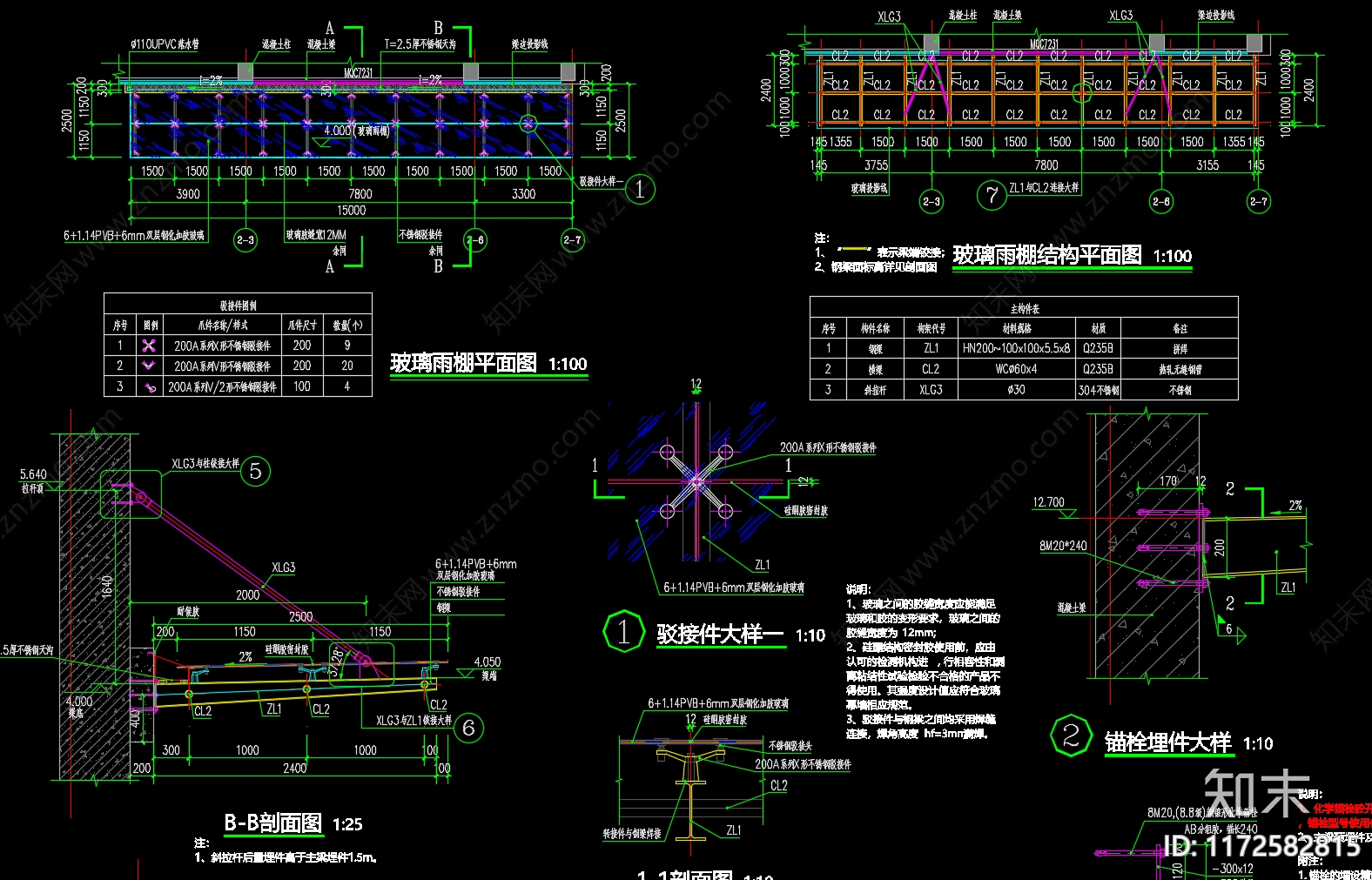The image size is (1372, 880).
Task: Click cell 'HN200~100x100x5.5x8' in member table
Action: click(x=1016, y=348)
